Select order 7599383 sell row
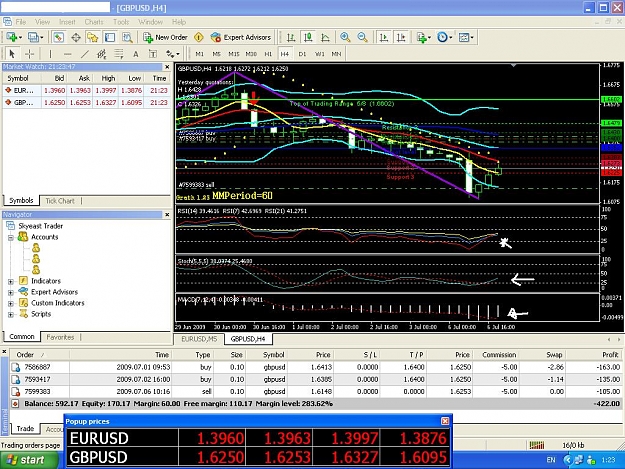 click(x=315, y=391)
